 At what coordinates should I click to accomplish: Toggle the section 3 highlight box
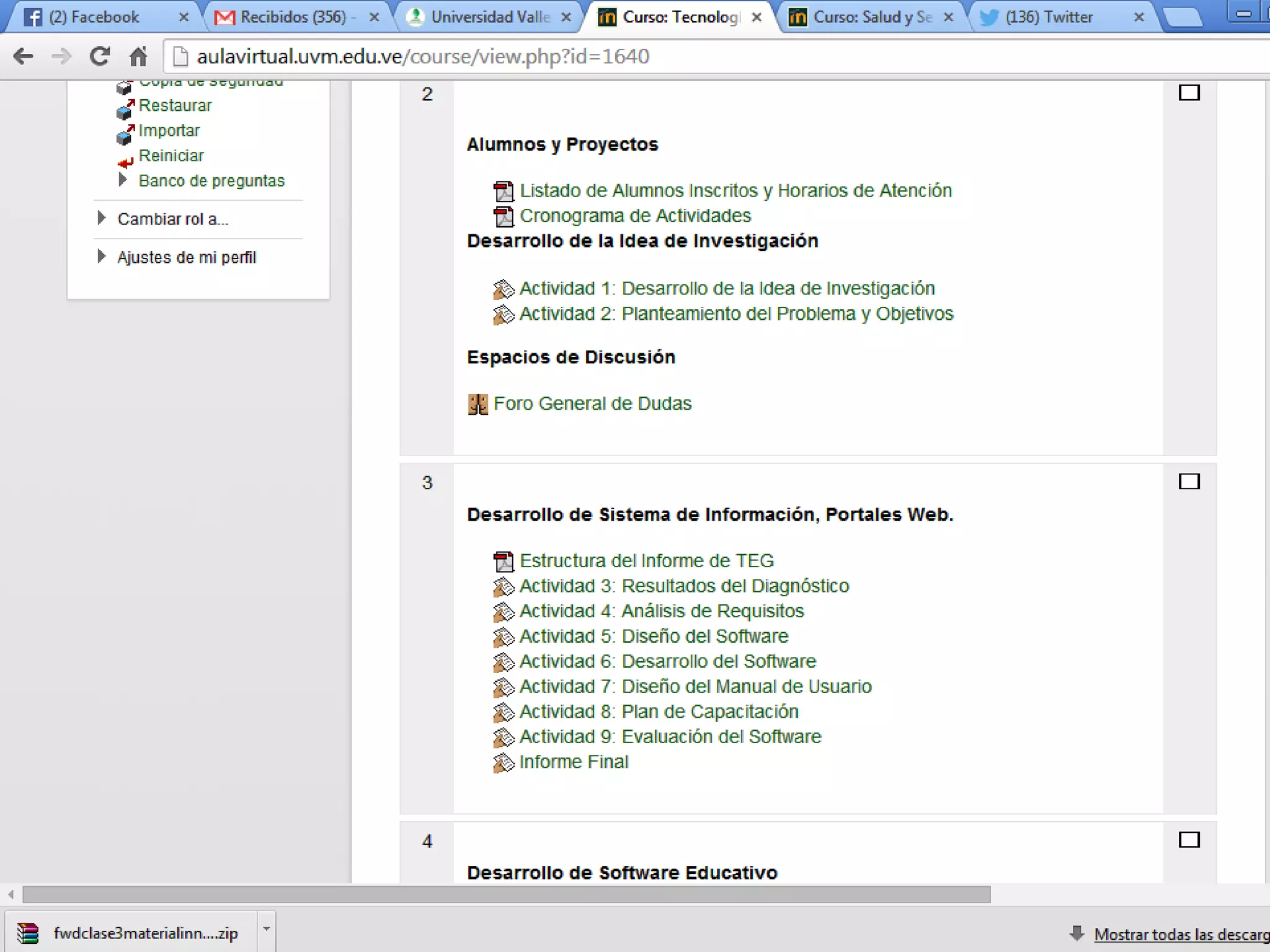tap(1188, 482)
